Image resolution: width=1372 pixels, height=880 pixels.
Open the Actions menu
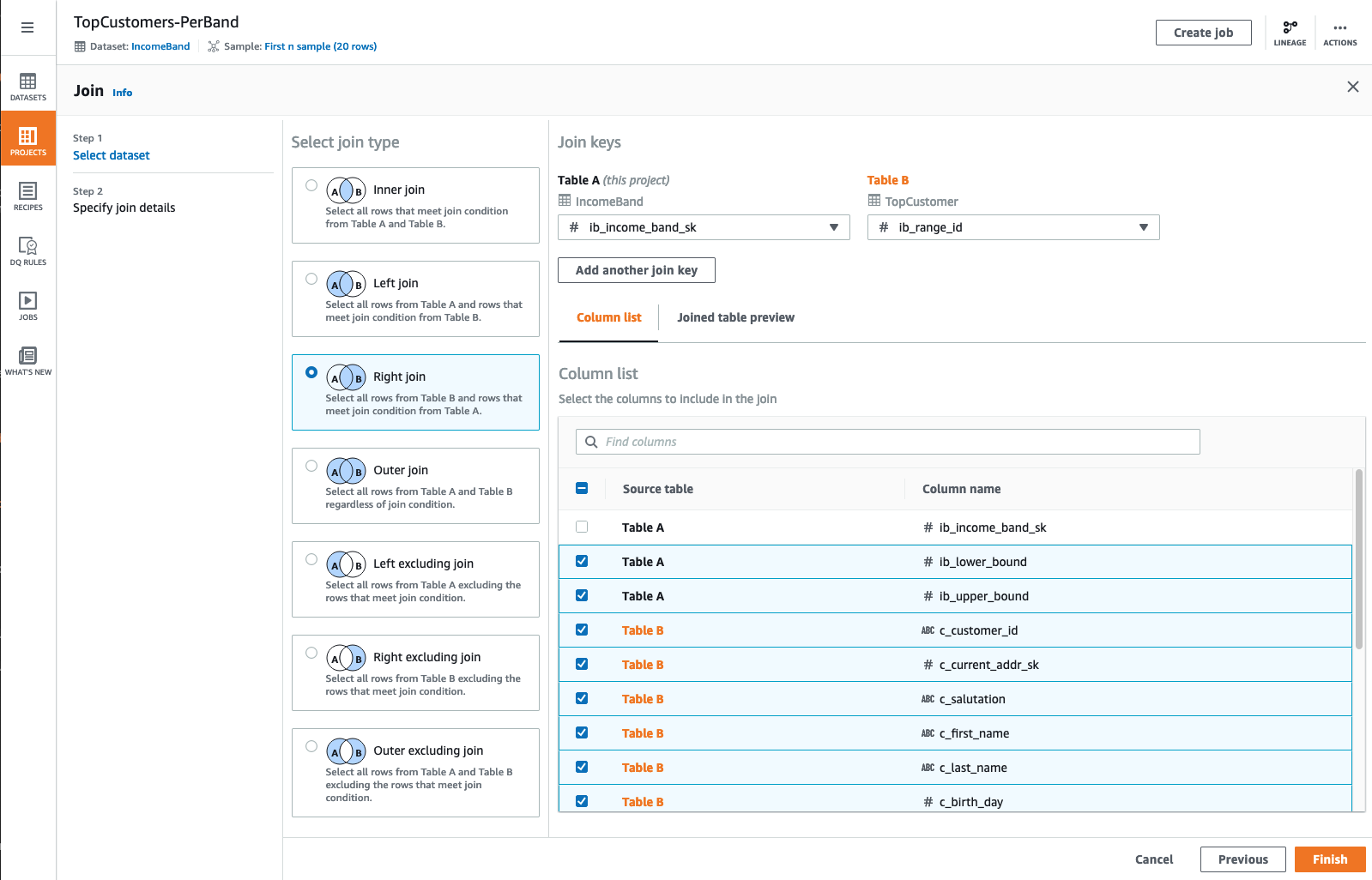tap(1339, 33)
